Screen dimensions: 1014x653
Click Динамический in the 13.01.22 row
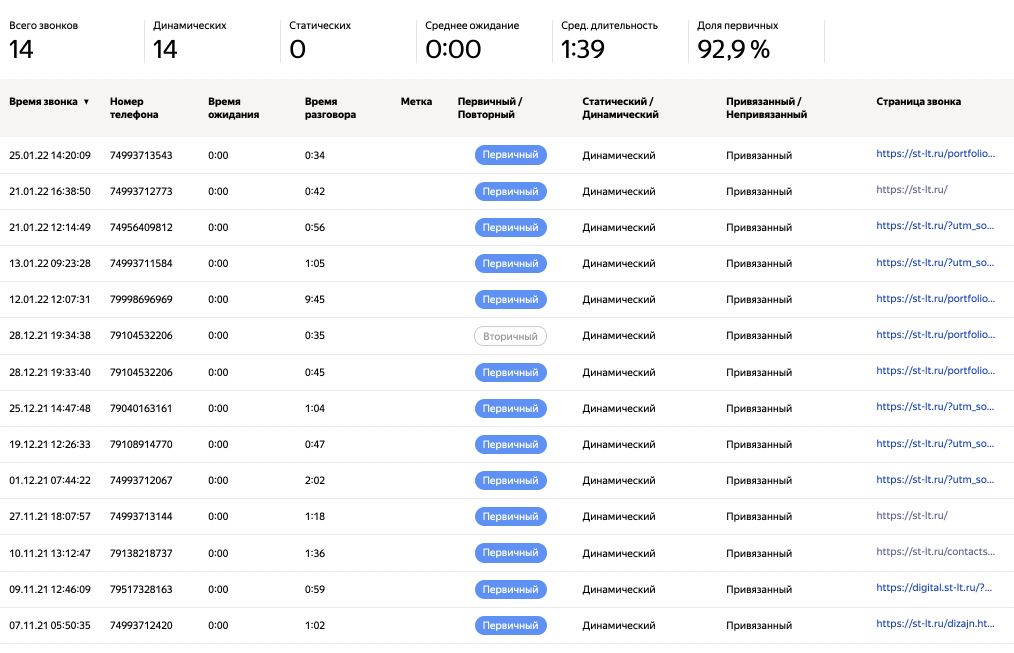click(x=619, y=264)
